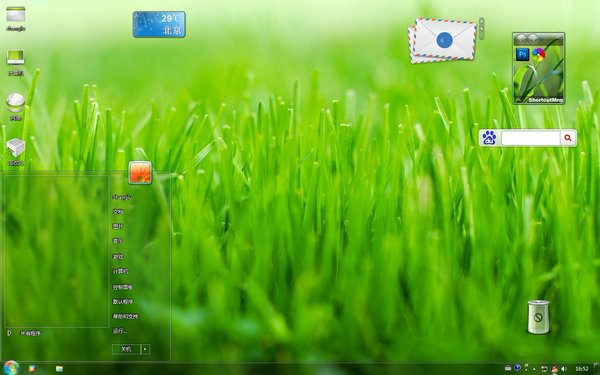This screenshot has height=375, width=600.
Task: Click the Baidu paw logo
Action: 489,138
